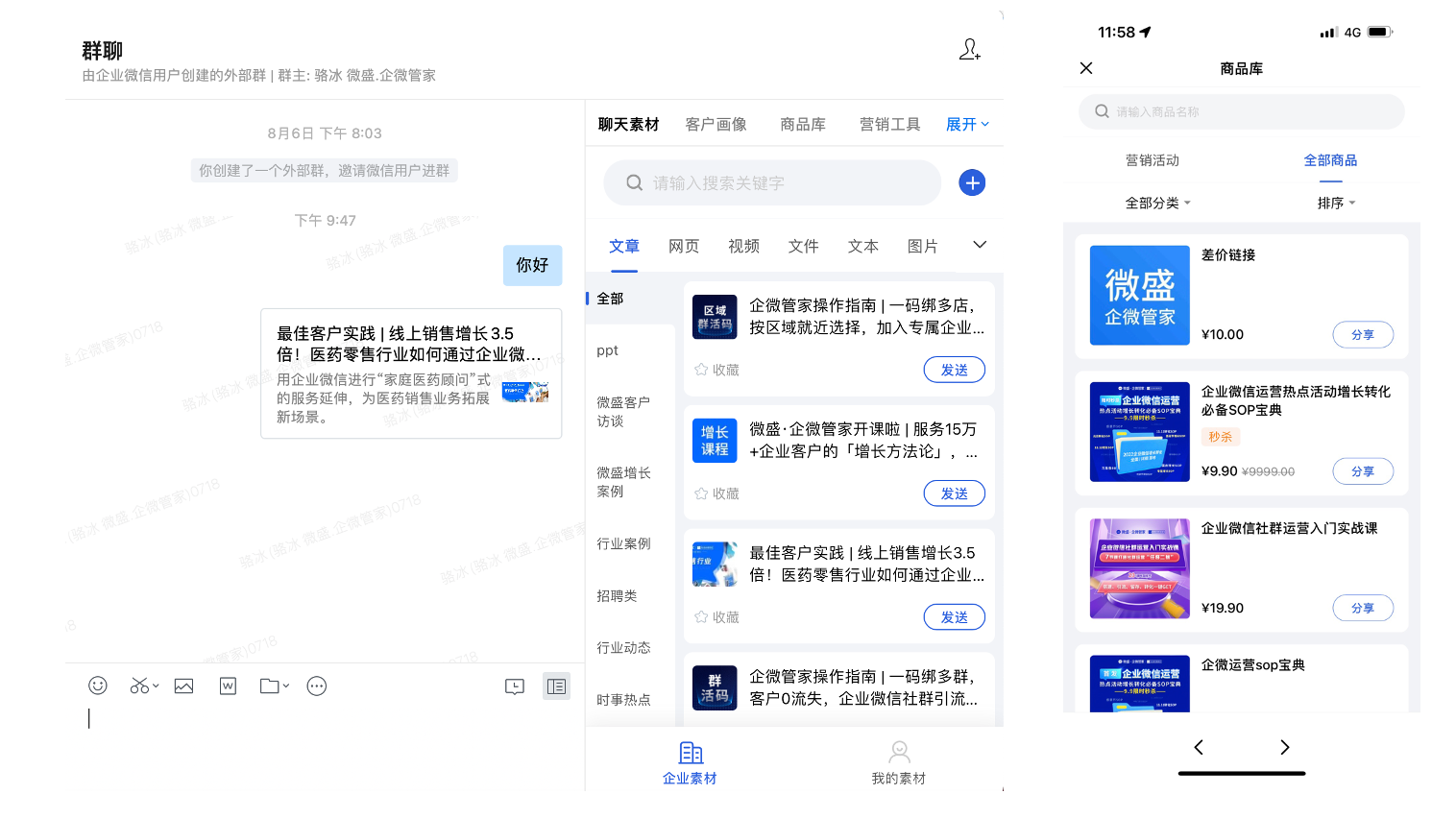The image size is (1456, 818).
Task: Switch to the 商品库 tab in sidebar
Action: coord(803,124)
